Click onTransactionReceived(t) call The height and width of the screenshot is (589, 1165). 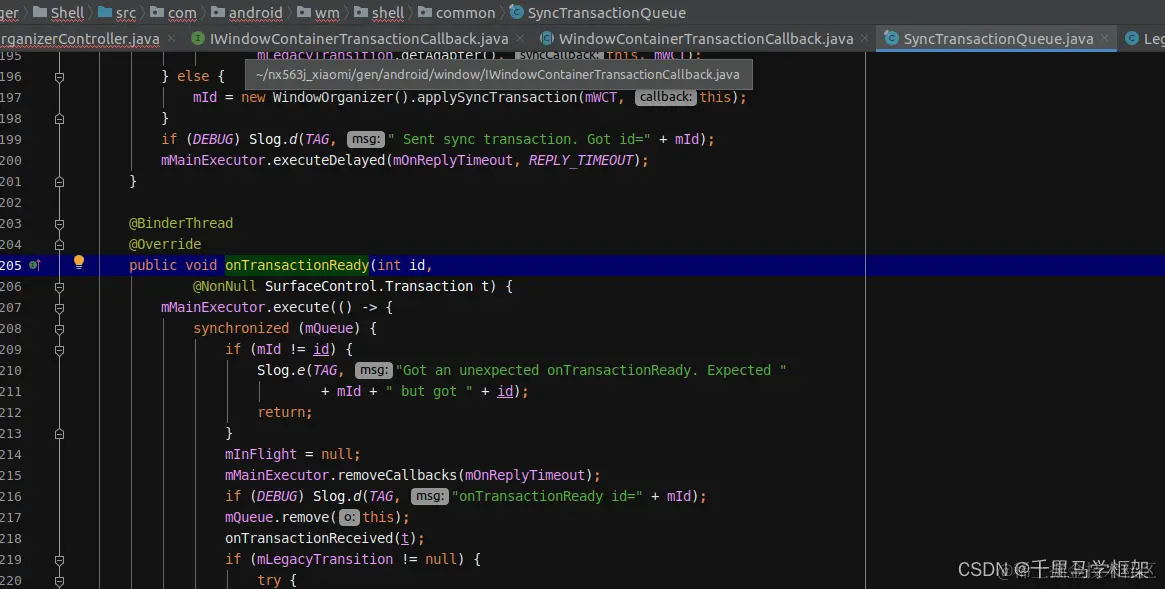click(x=325, y=538)
